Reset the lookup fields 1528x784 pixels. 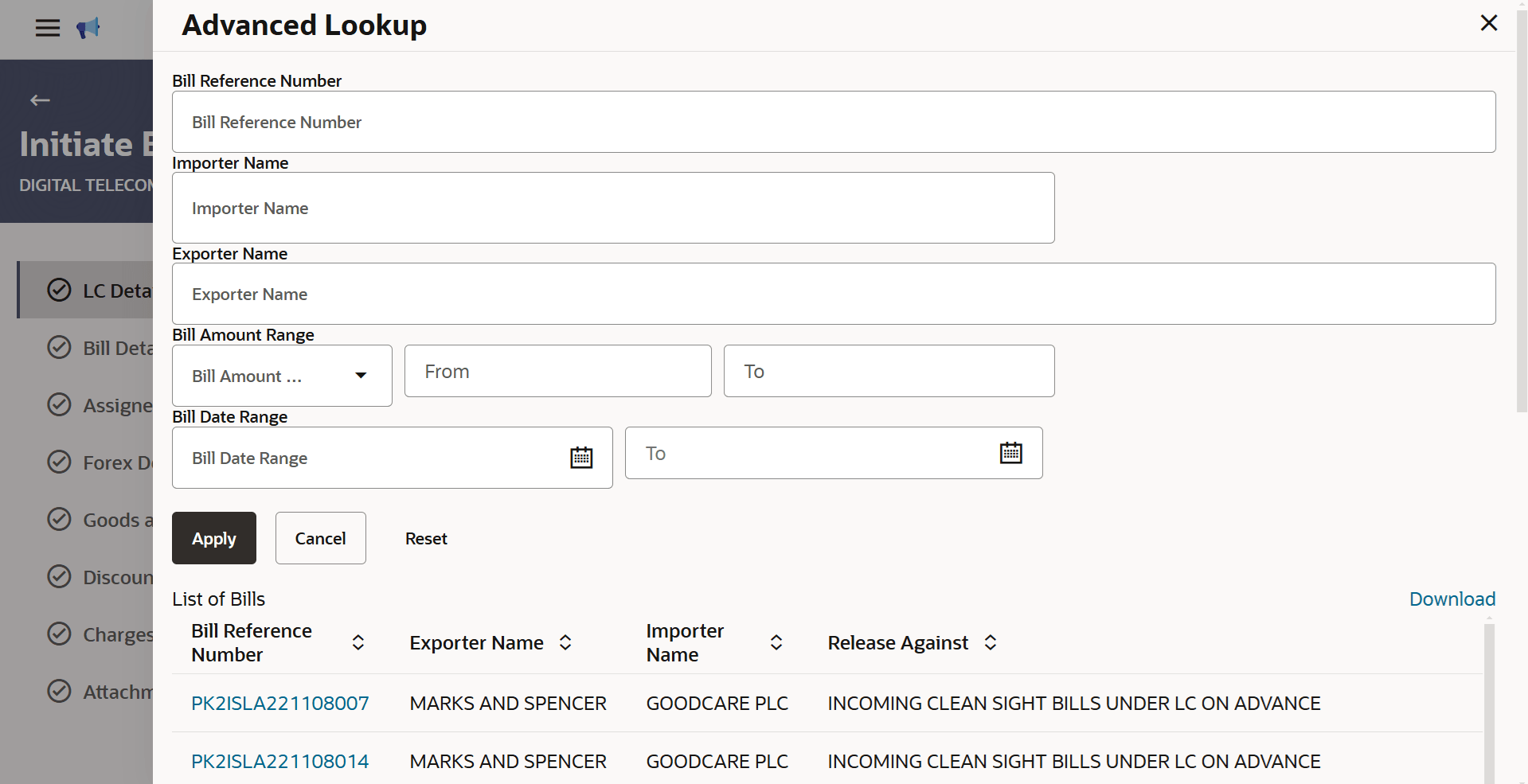pyautogui.click(x=426, y=538)
